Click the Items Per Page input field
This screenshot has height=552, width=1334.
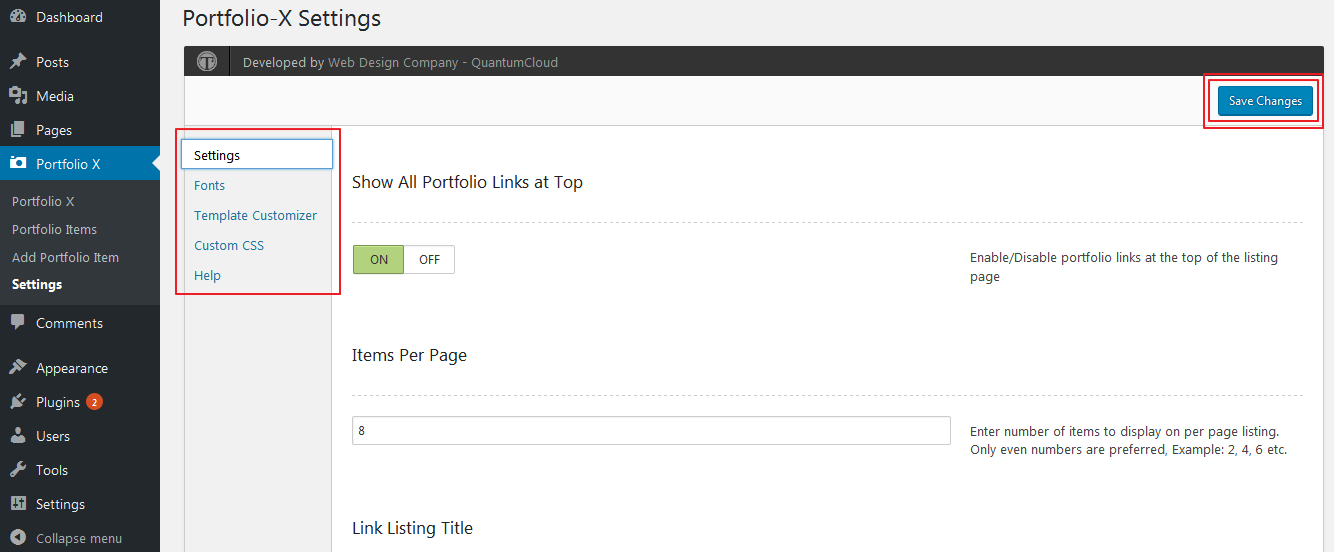click(651, 430)
